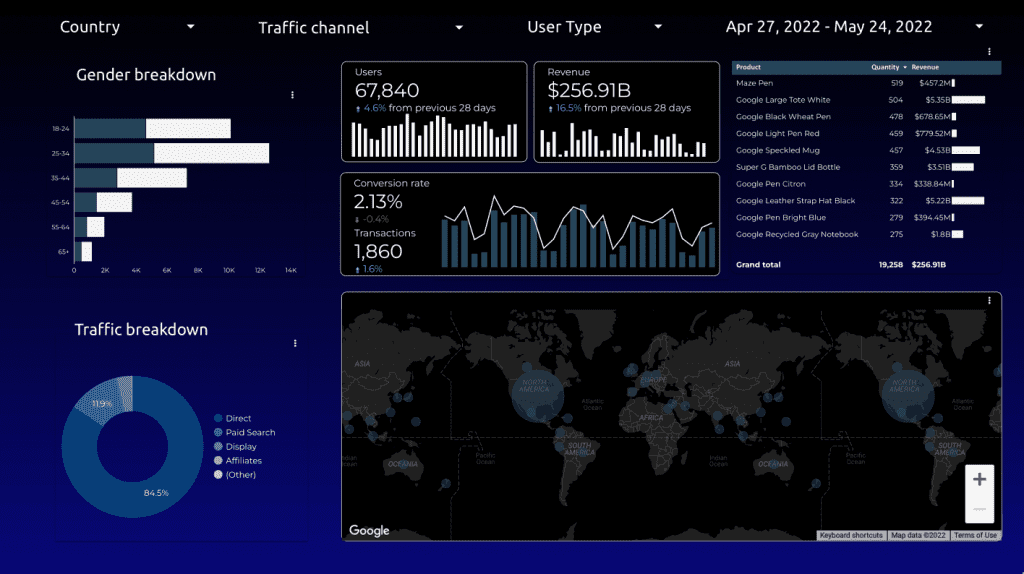
Task: Toggle the Direct series in the legend
Action: tap(238, 418)
